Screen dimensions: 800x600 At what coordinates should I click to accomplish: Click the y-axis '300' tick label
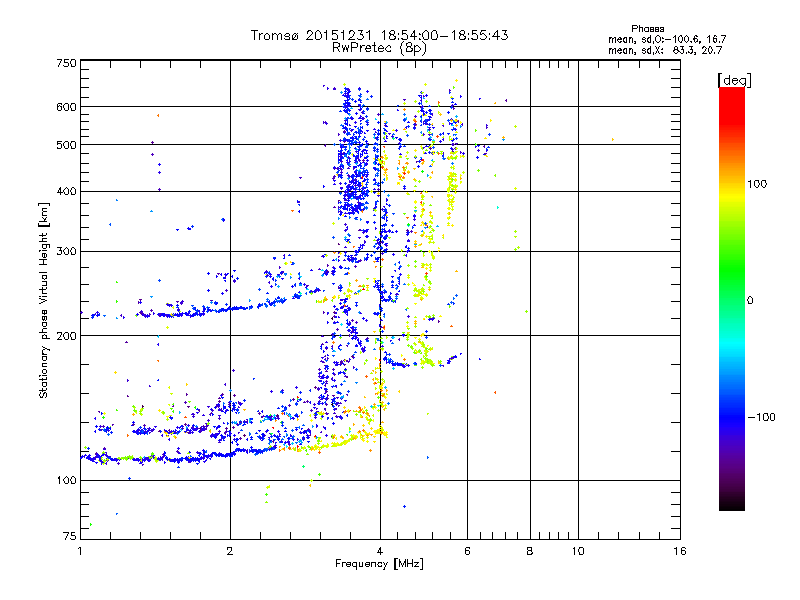click(66, 251)
